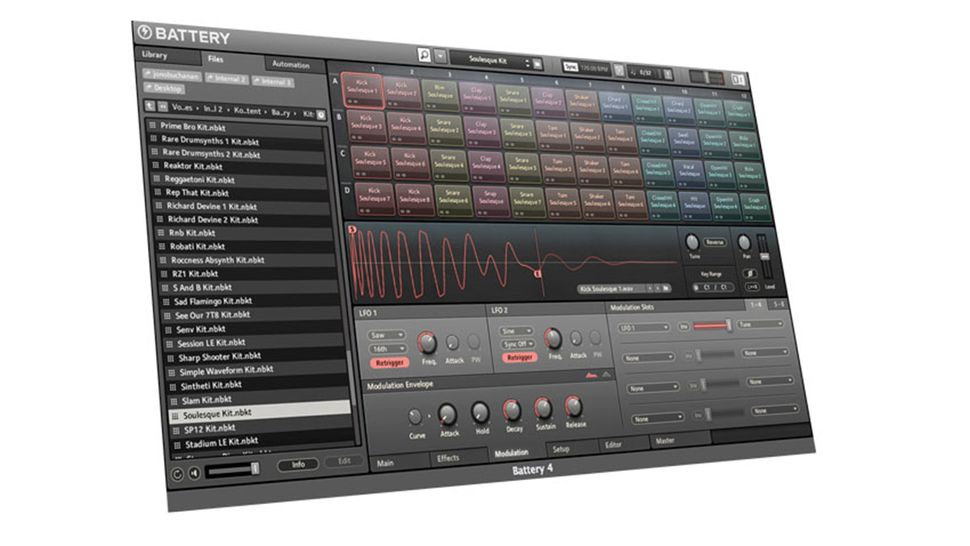970x546 pixels.
Task: Click the first modulation slot amount slider
Action: 713,325
